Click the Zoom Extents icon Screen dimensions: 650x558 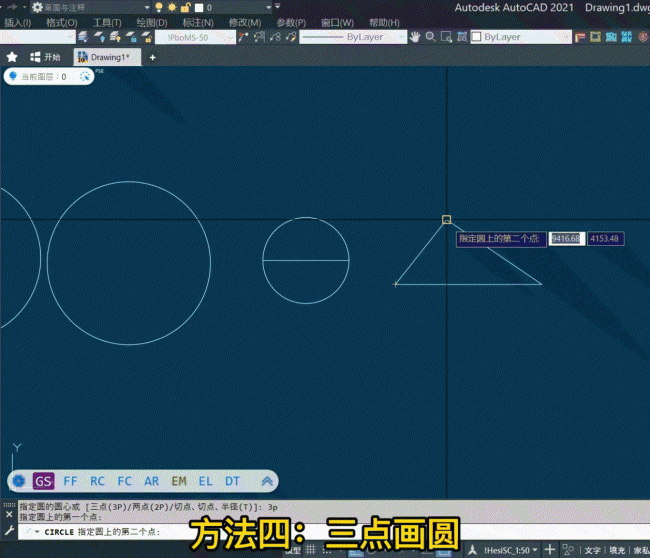coord(462,37)
